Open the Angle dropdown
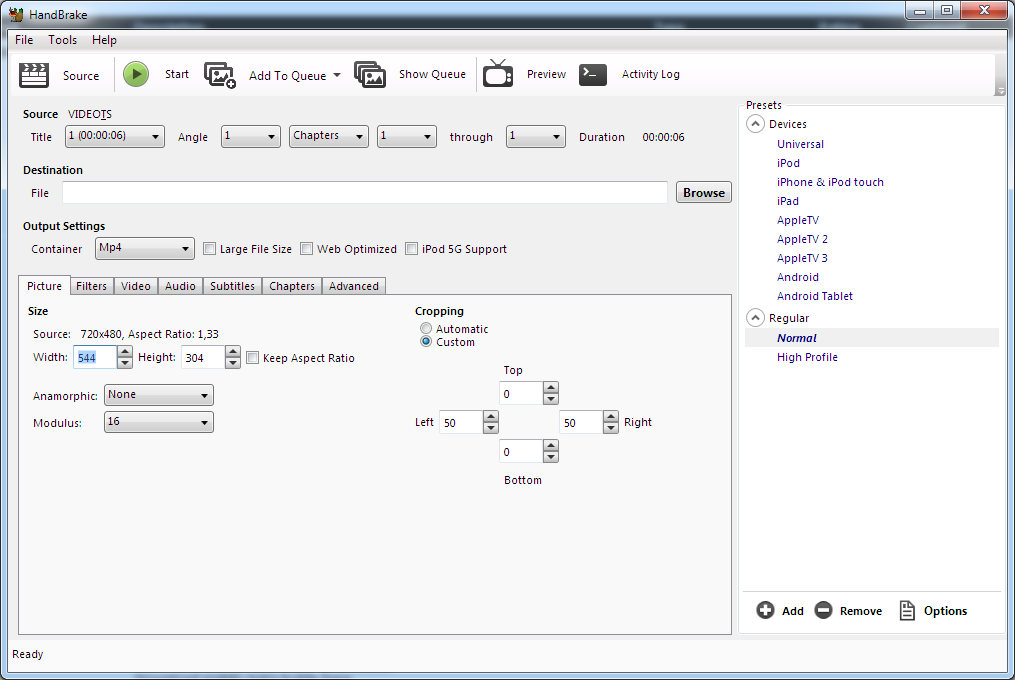 [x=251, y=137]
